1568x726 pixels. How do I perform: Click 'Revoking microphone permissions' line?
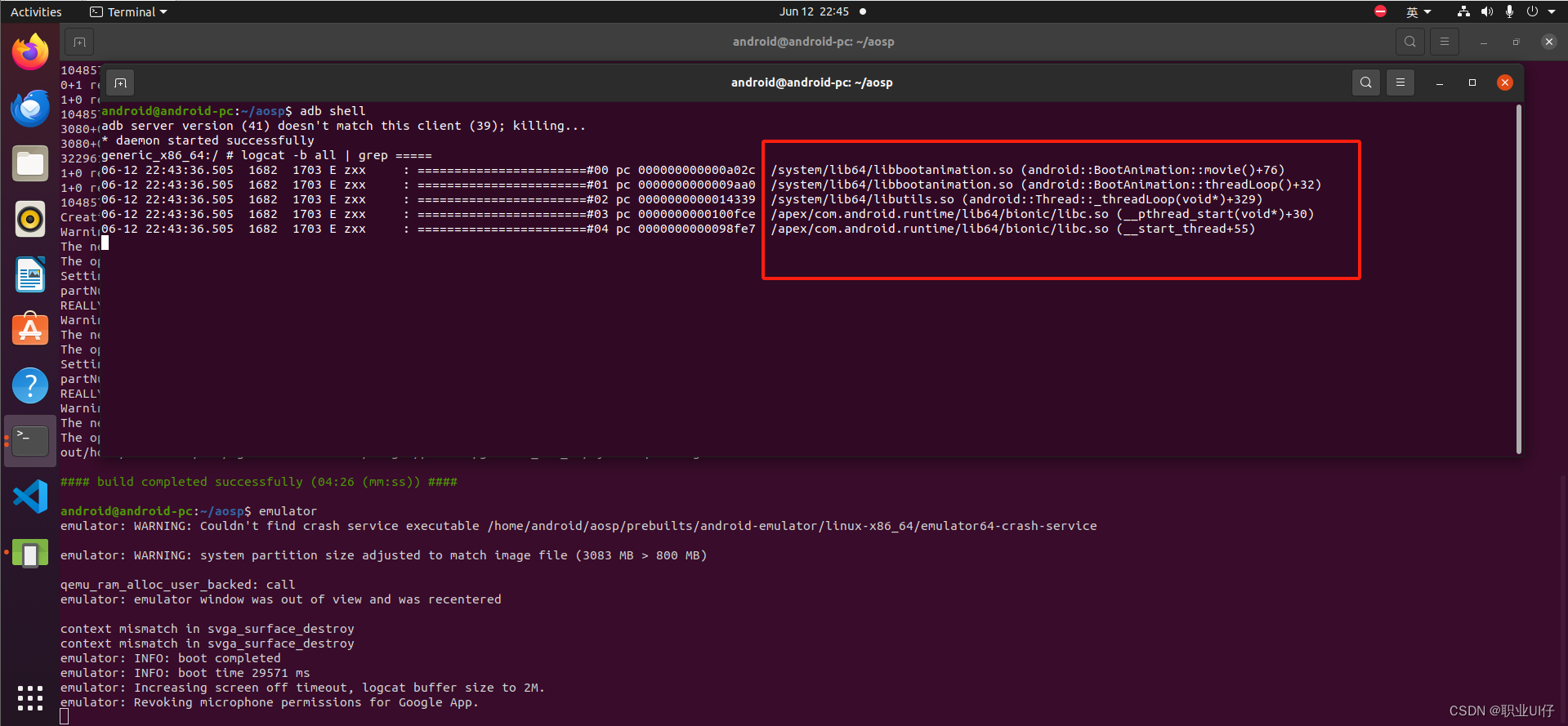click(270, 702)
